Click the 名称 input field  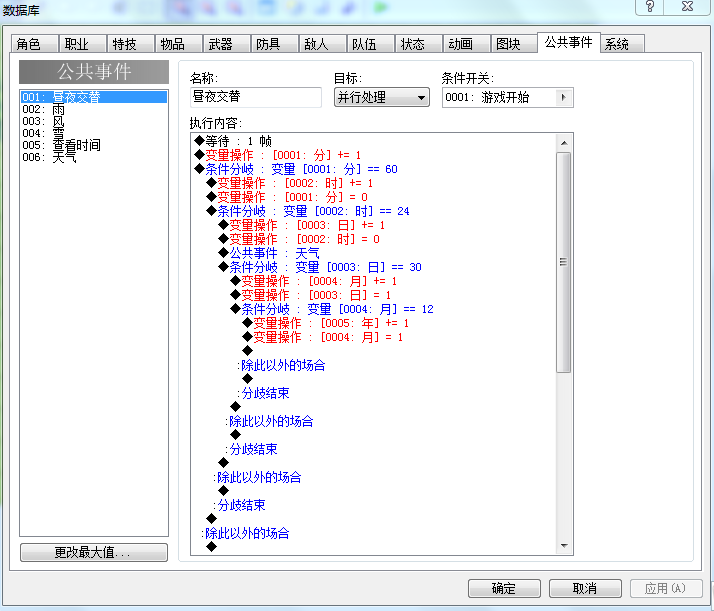tap(256, 97)
